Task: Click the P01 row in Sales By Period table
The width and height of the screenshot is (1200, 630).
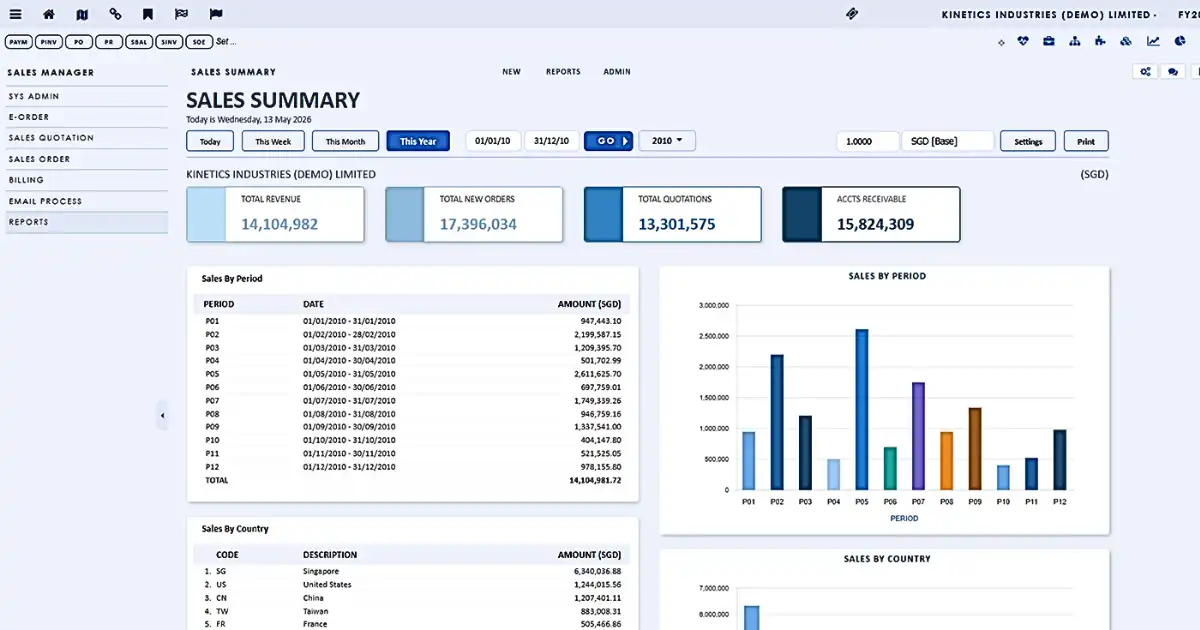Action: 413,321
